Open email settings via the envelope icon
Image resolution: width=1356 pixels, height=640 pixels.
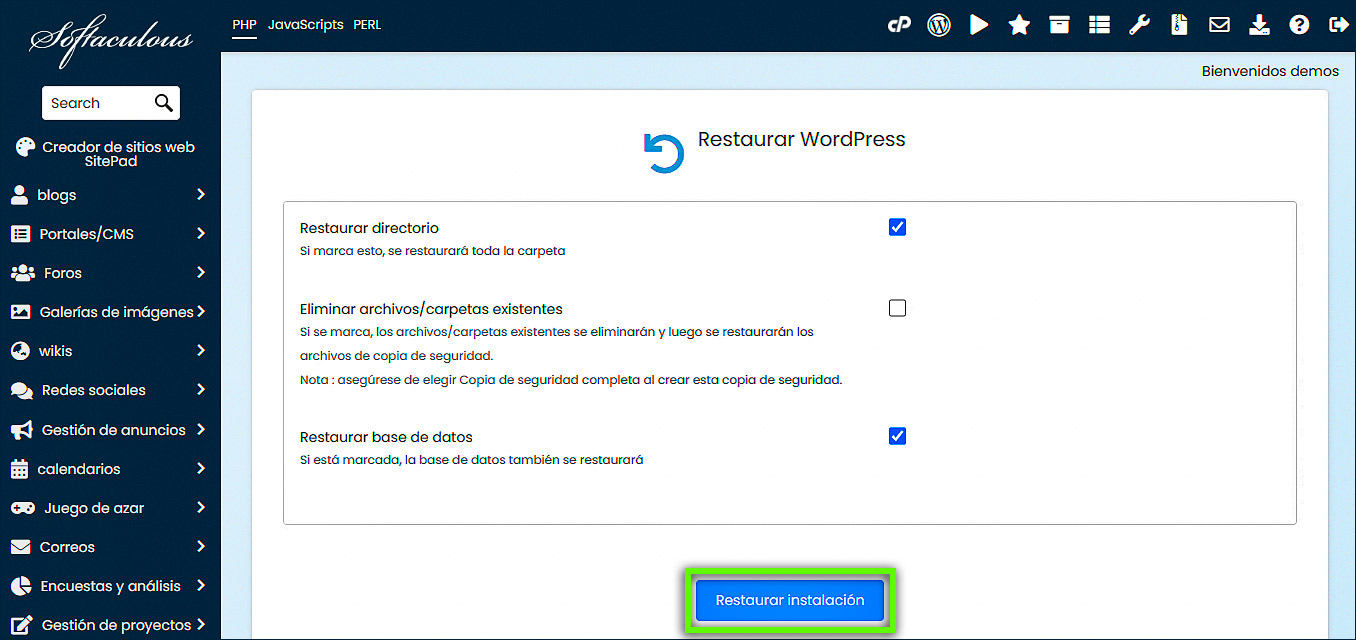pos(1219,24)
